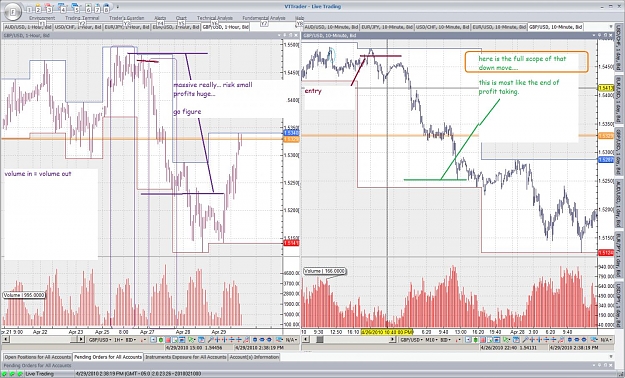
Task: Click the magnifier zoom icon on 10-Minute chart toolbar
Action: point(525,340)
